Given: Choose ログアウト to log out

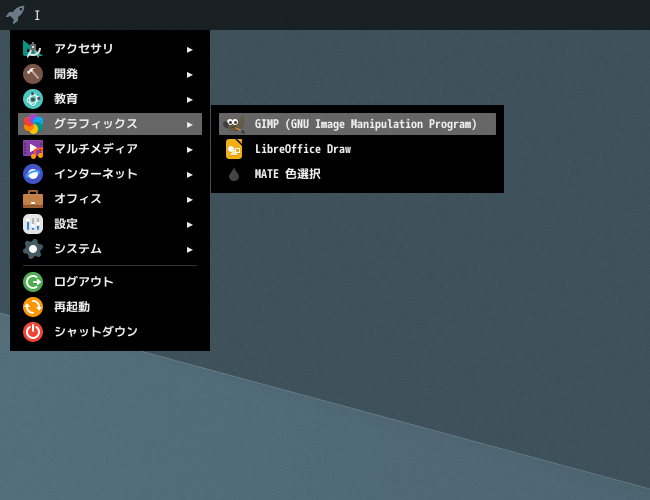Looking at the screenshot, I should (x=110, y=282).
